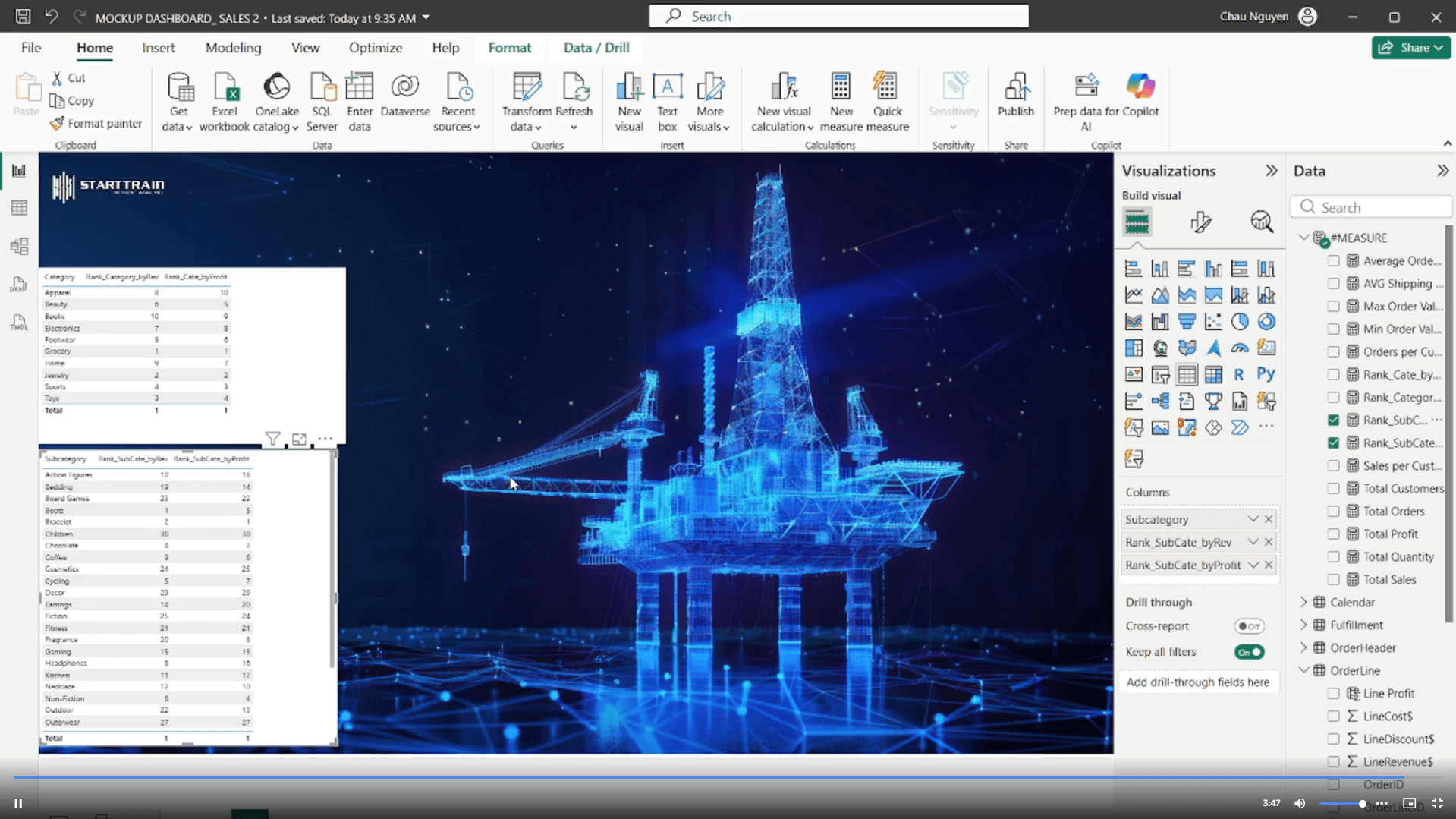This screenshot has height=819, width=1456.
Task: Switch to the Format tab
Action: [x=509, y=48]
